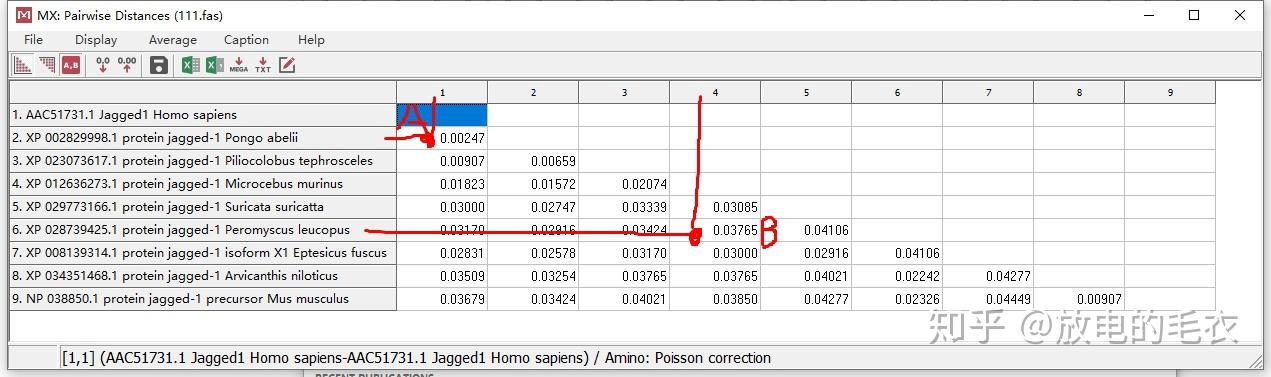Image resolution: width=1271 pixels, height=377 pixels.
Task: Open the caption edit pencil icon
Action: 287,65
